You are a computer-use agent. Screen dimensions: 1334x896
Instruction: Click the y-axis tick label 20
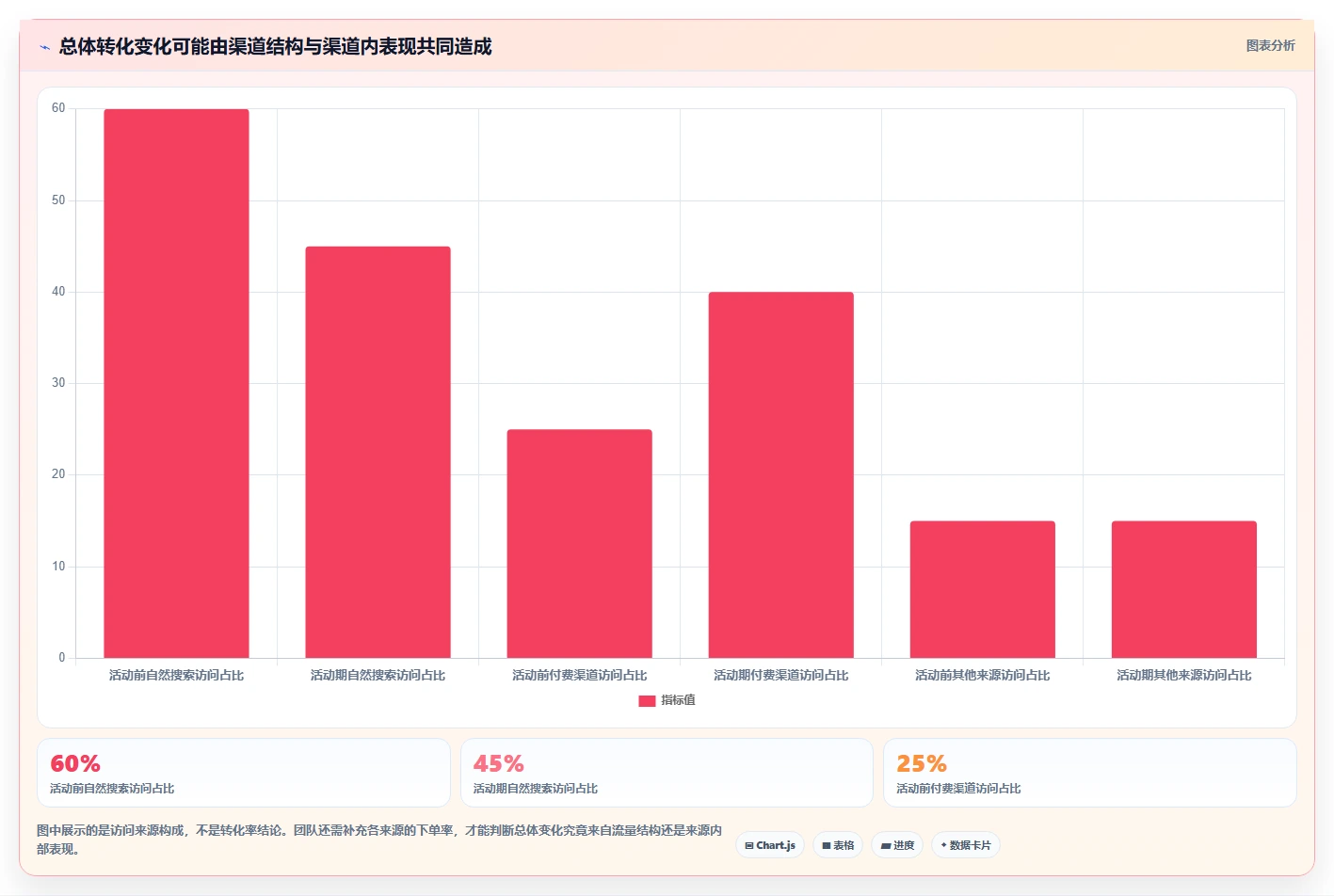click(x=58, y=474)
